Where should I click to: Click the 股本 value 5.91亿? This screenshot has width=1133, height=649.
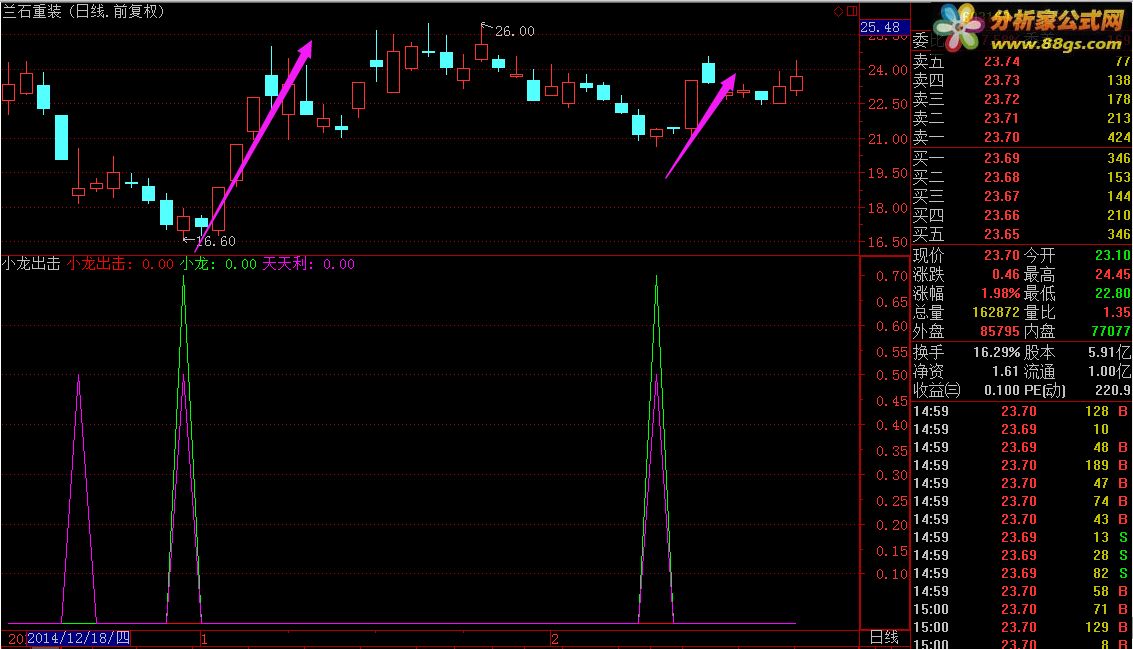point(1110,352)
